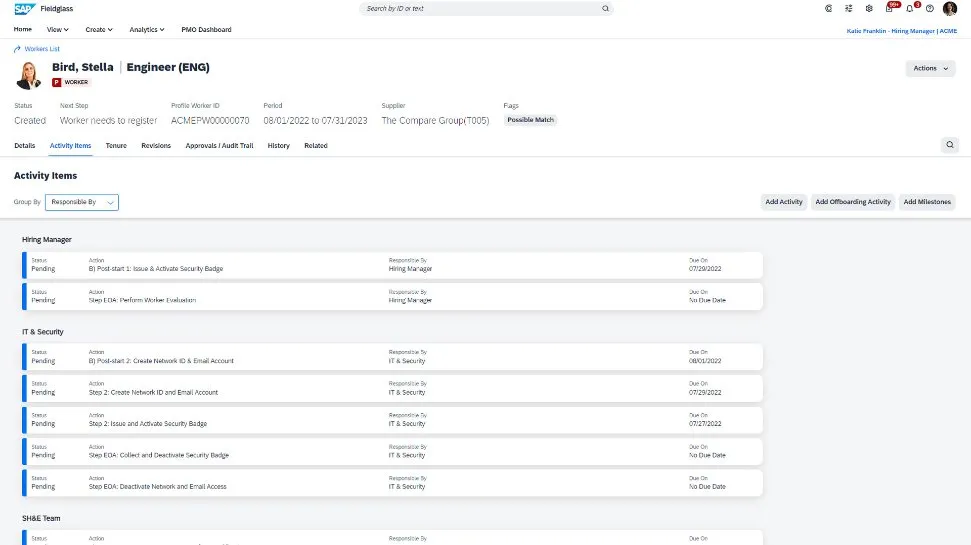Click search icon beside the tab row
Image resolution: width=971 pixels, height=545 pixels.
[x=949, y=145]
